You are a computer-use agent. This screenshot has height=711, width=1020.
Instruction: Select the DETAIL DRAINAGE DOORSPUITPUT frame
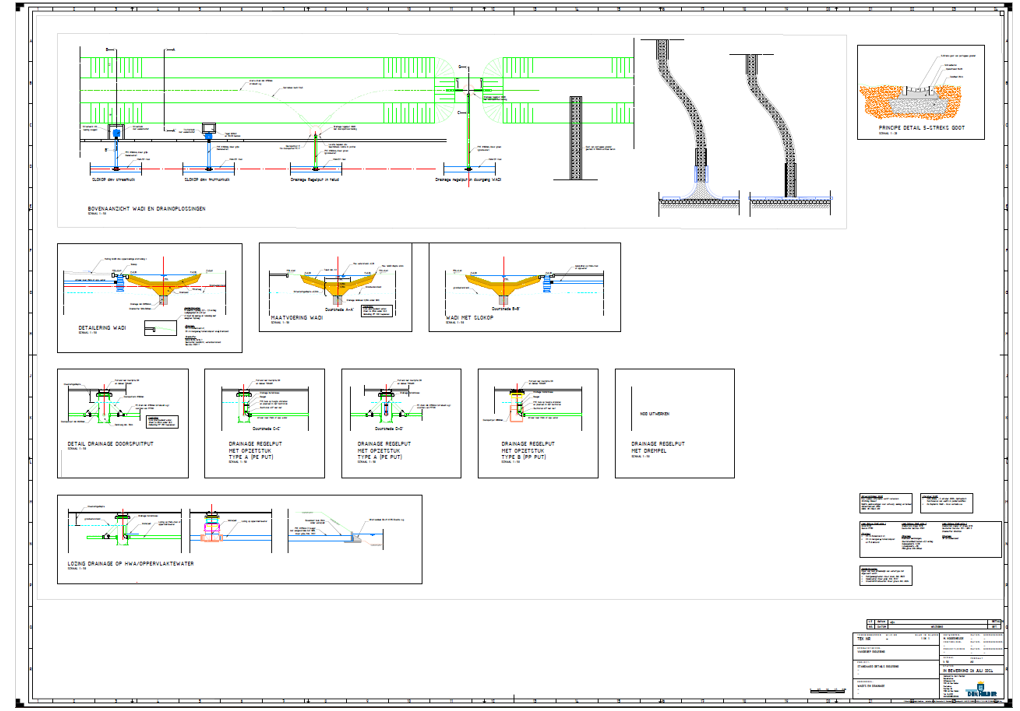123,423
